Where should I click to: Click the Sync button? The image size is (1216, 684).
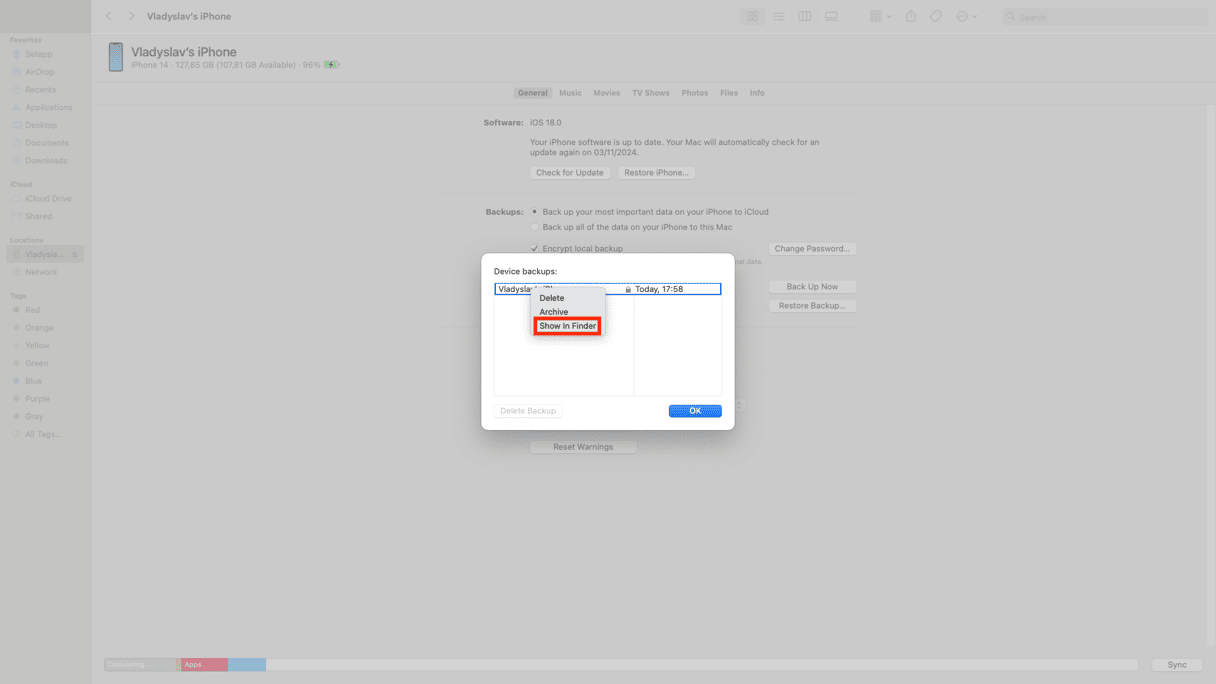pos(1177,665)
